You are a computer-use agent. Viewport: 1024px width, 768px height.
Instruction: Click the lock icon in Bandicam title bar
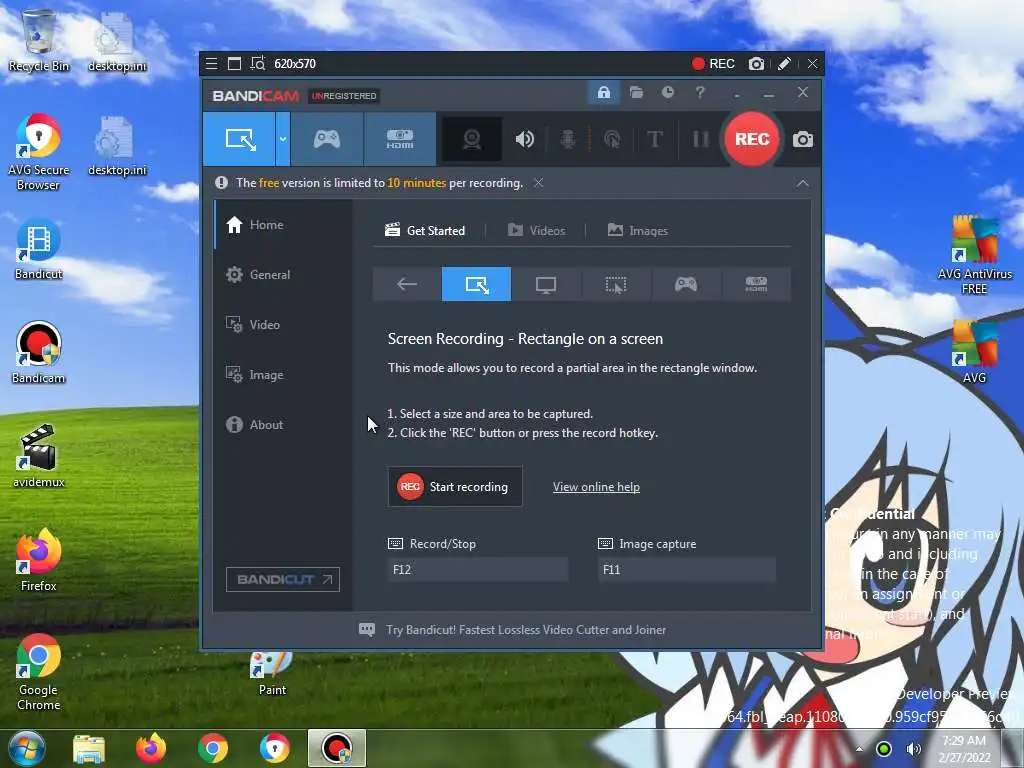[x=603, y=92]
